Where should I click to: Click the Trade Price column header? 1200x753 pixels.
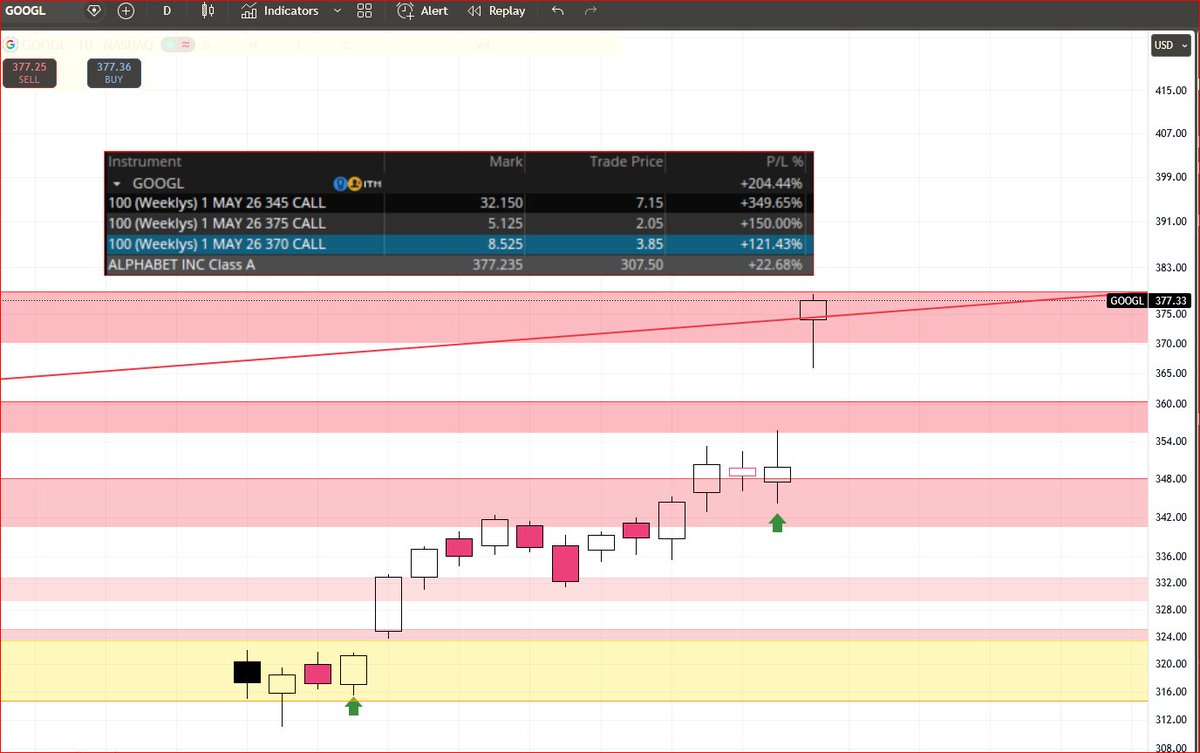click(625, 162)
